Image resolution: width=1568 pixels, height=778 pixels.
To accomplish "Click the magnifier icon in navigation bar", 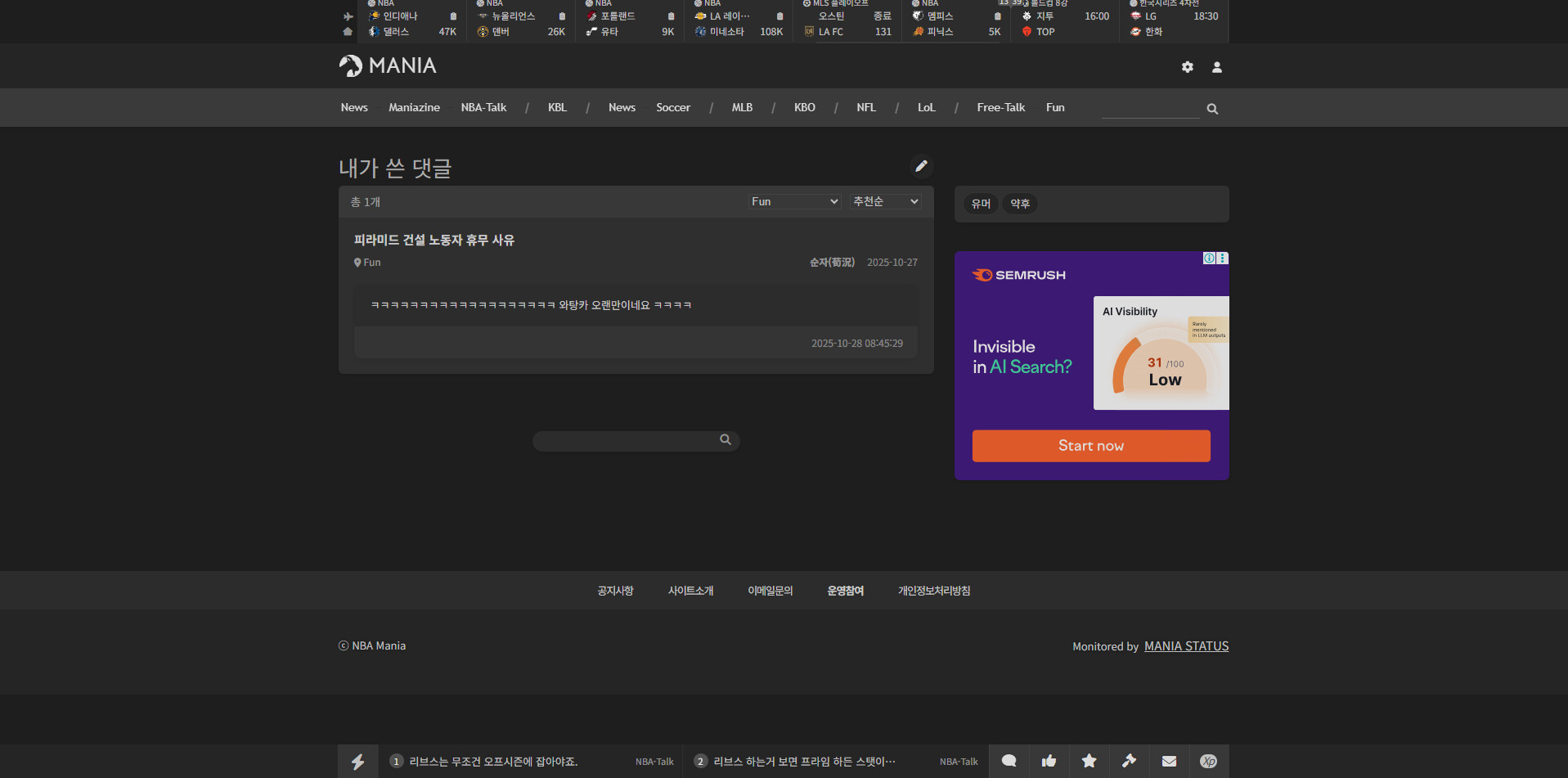I will click(x=1212, y=109).
